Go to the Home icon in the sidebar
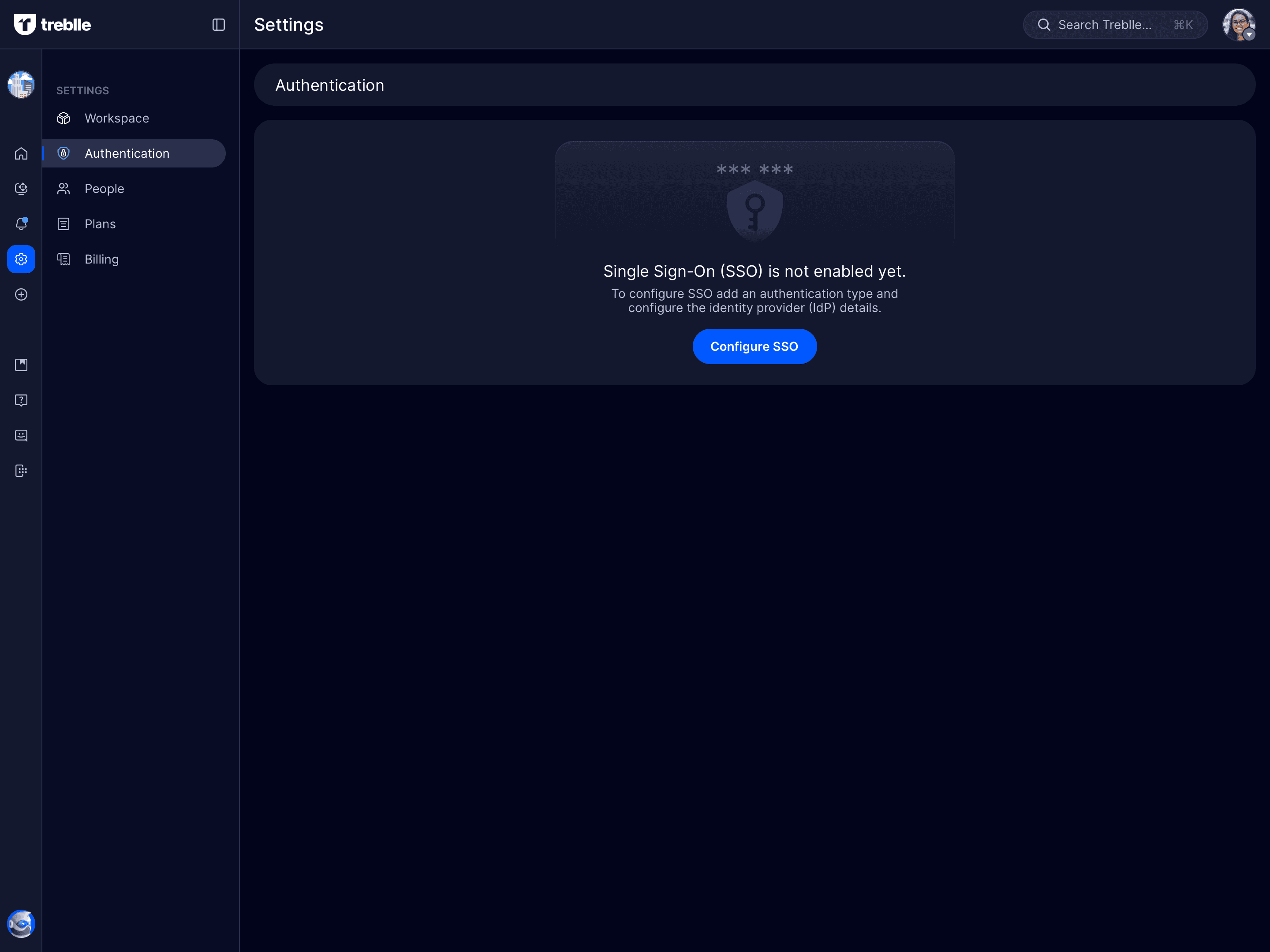Image resolution: width=1270 pixels, height=952 pixels. 21,154
